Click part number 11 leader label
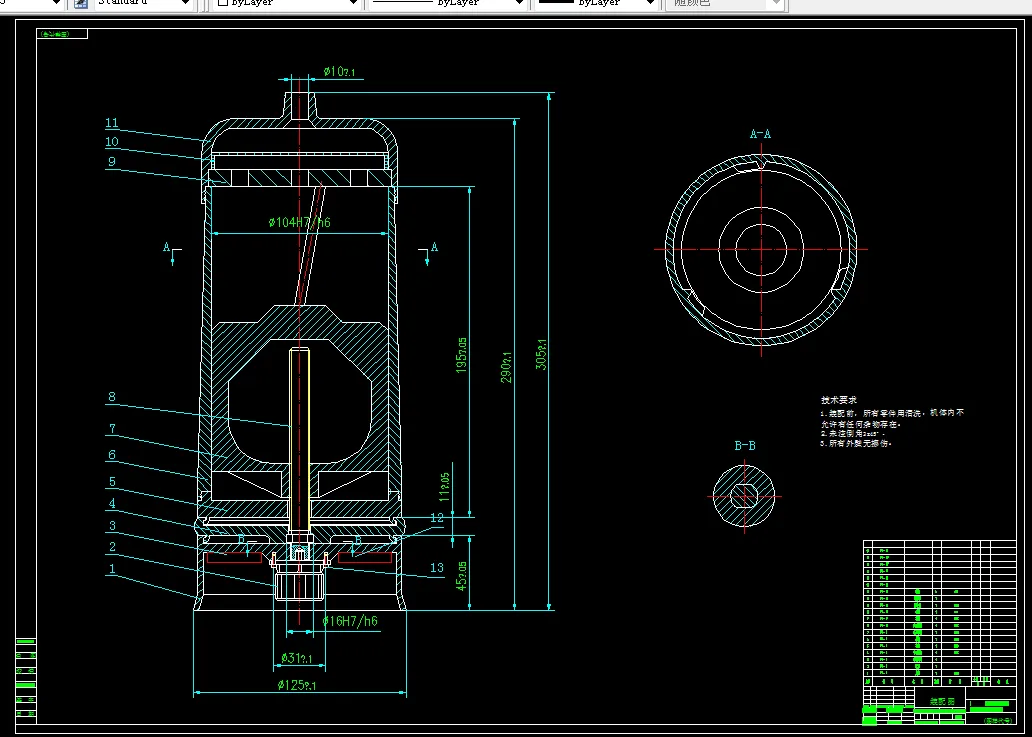 point(112,124)
